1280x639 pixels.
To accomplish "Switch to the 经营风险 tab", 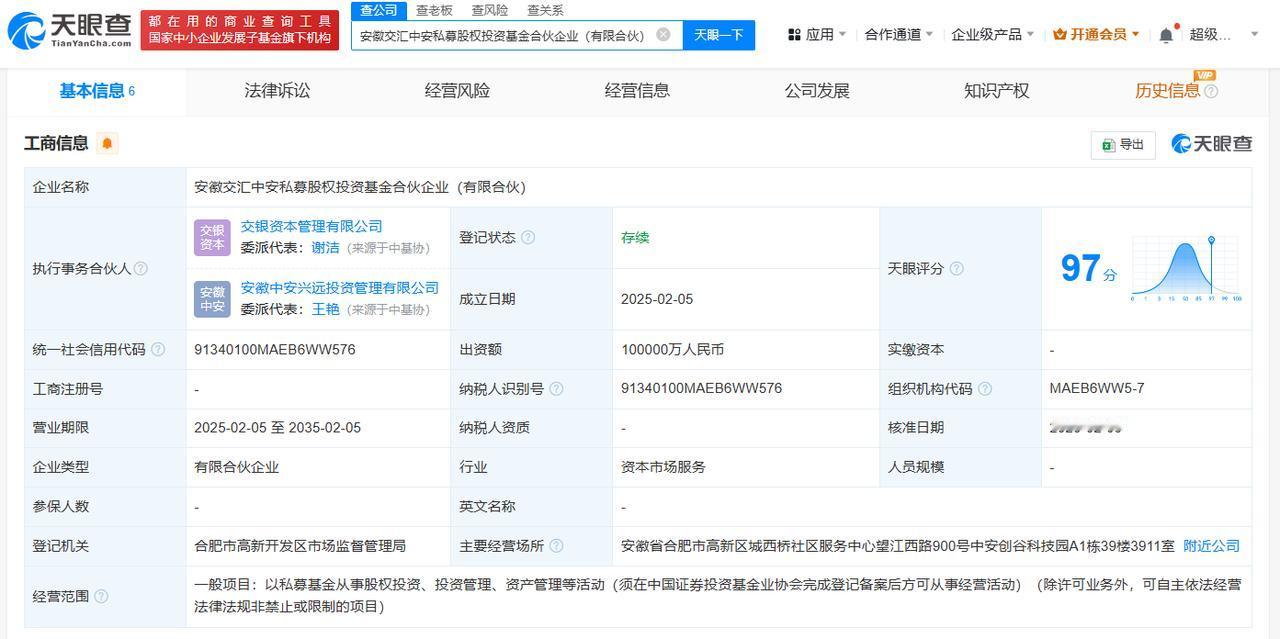I will pyautogui.click(x=457, y=91).
